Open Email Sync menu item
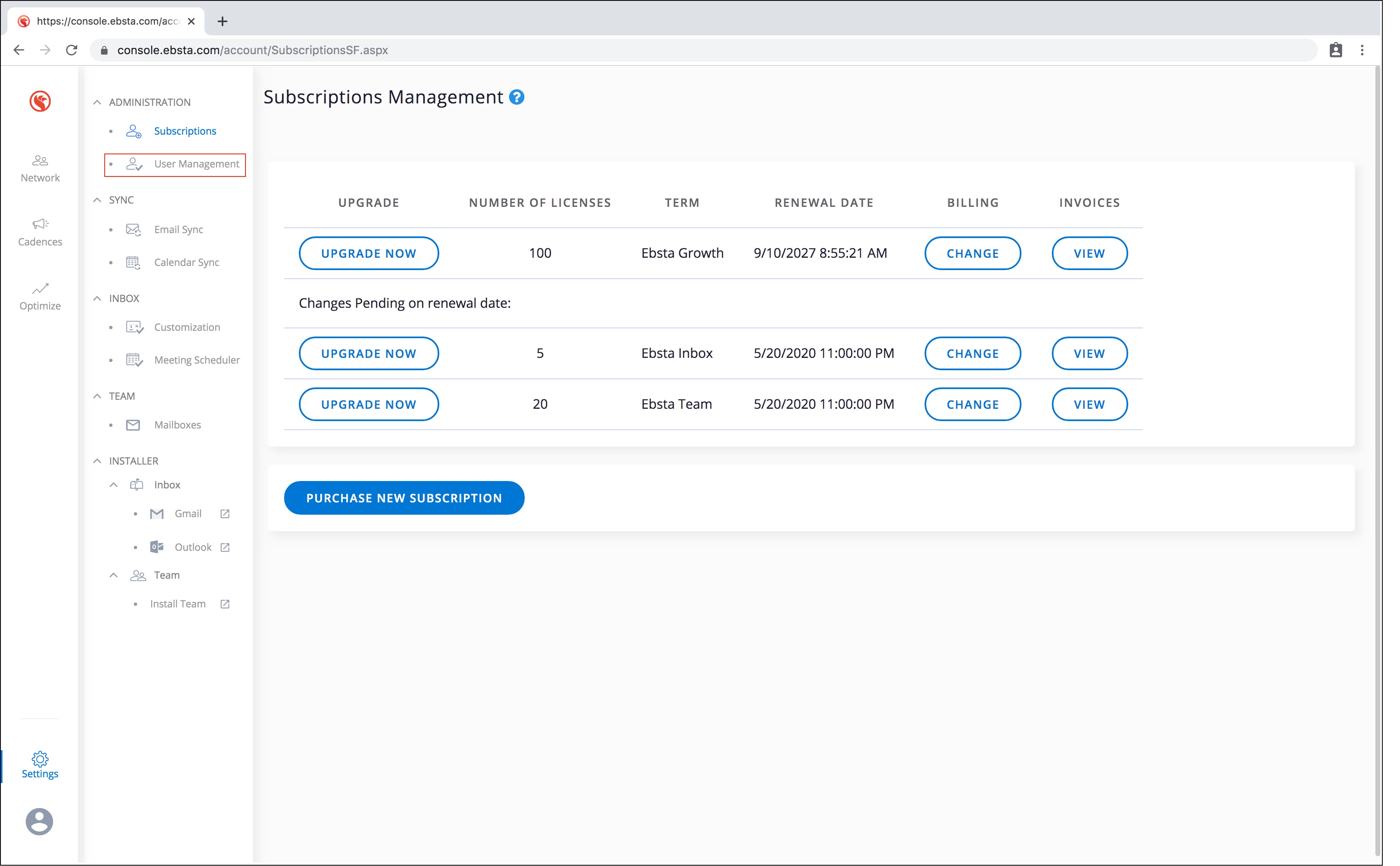 click(x=178, y=230)
